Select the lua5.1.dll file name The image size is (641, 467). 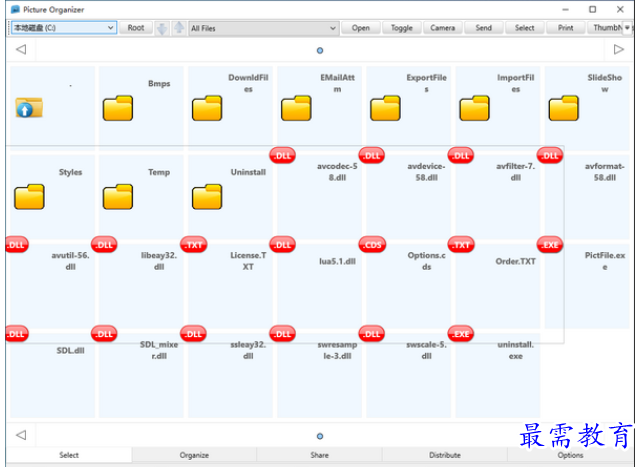pyautogui.click(x=337, y=261)
